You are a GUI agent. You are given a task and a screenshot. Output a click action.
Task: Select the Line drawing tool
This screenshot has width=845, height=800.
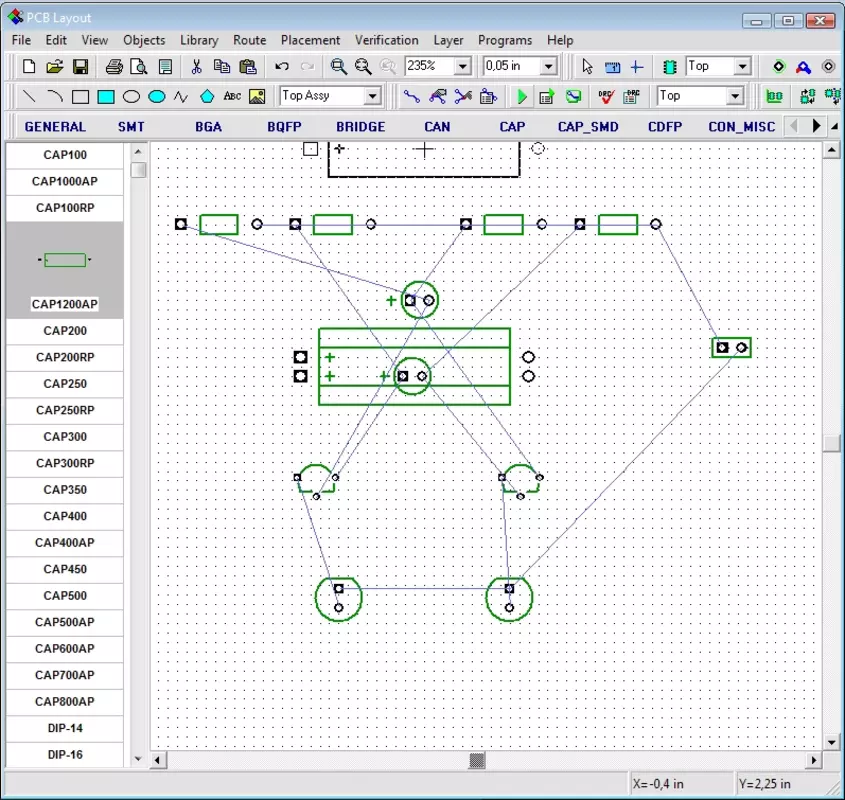(29, 96)
